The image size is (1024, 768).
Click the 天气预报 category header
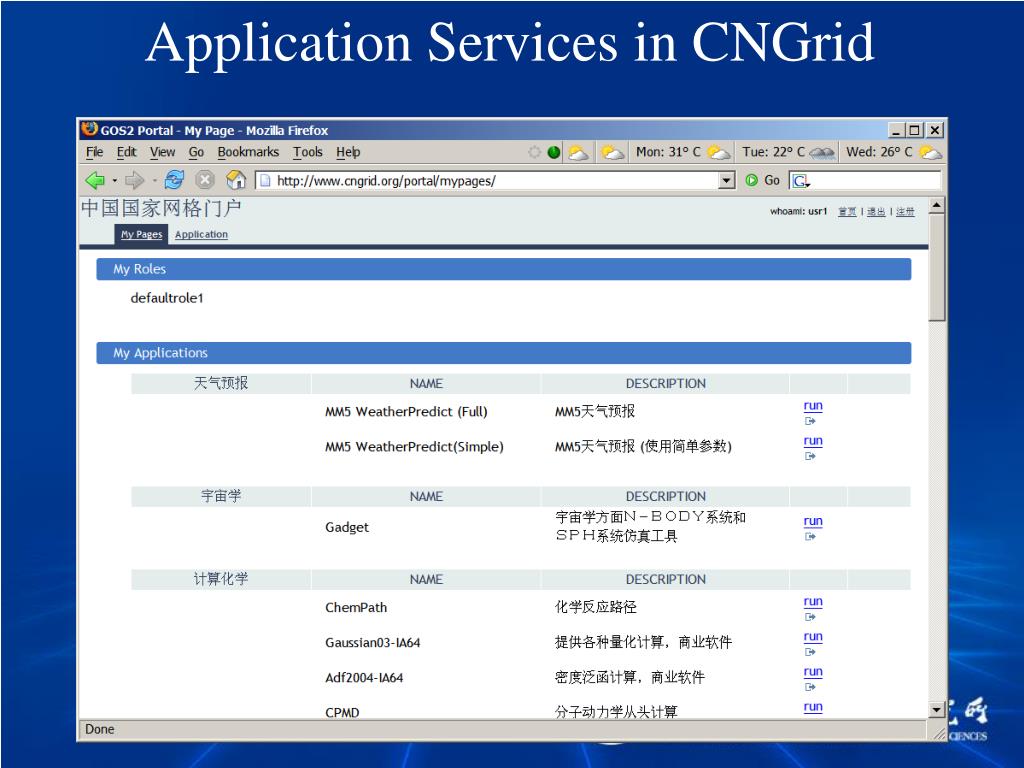click(221, 383)
